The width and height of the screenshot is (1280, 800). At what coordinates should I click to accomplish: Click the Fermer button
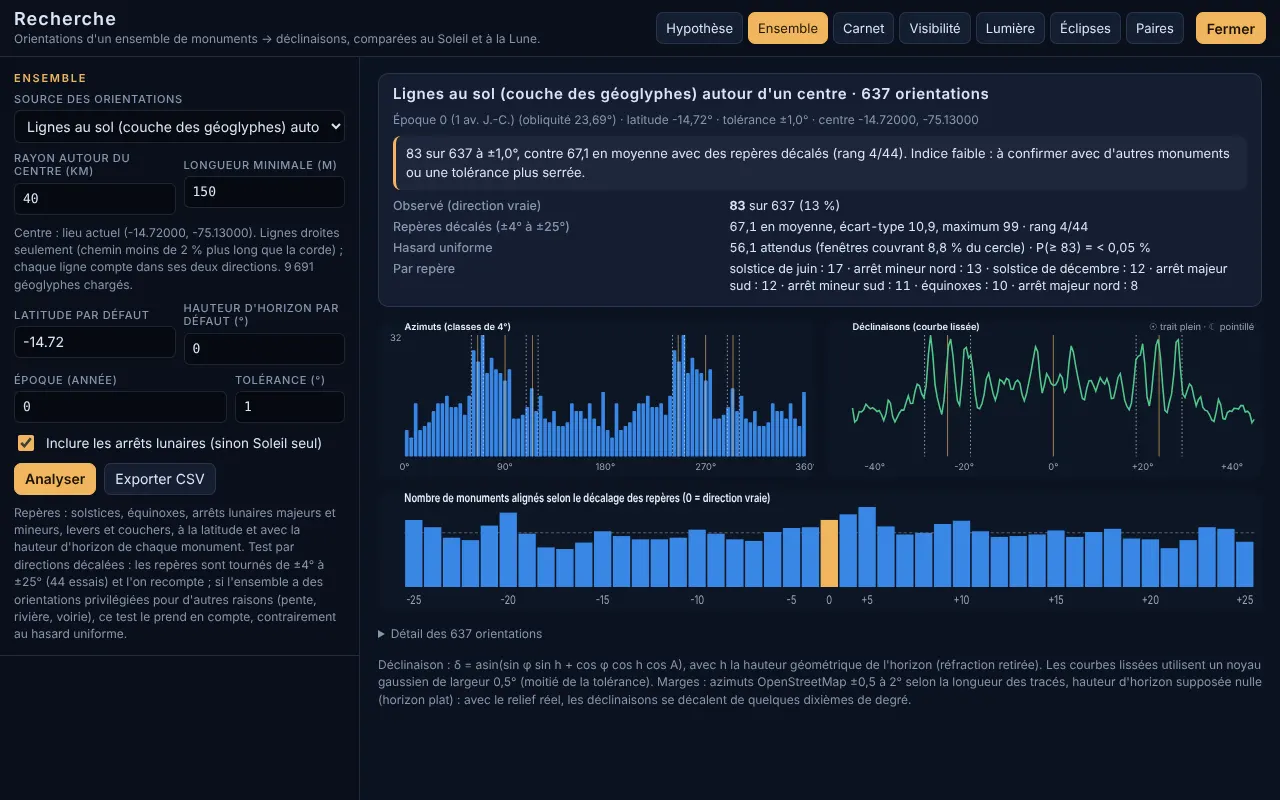pyautogui.click(x=1230, y=28)
